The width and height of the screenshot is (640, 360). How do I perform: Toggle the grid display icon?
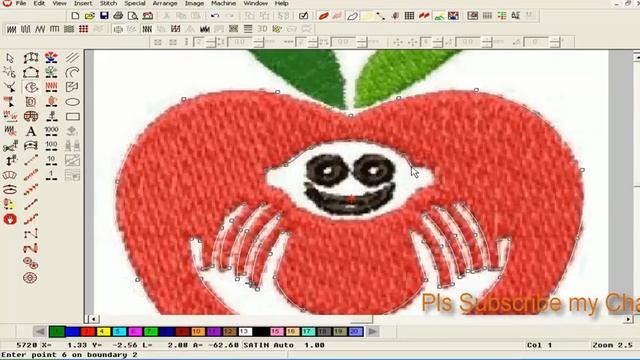click(x=409, y=16)
